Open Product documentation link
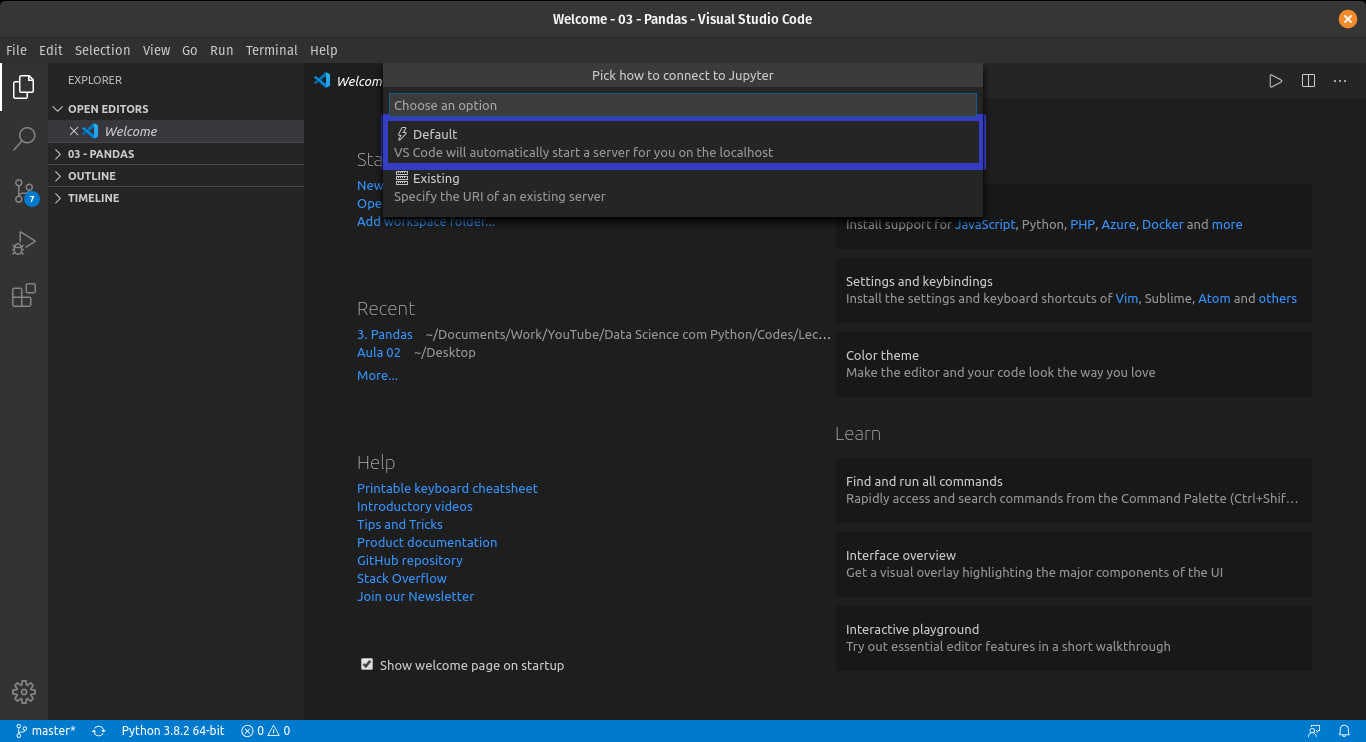 [x=427, y=542]
